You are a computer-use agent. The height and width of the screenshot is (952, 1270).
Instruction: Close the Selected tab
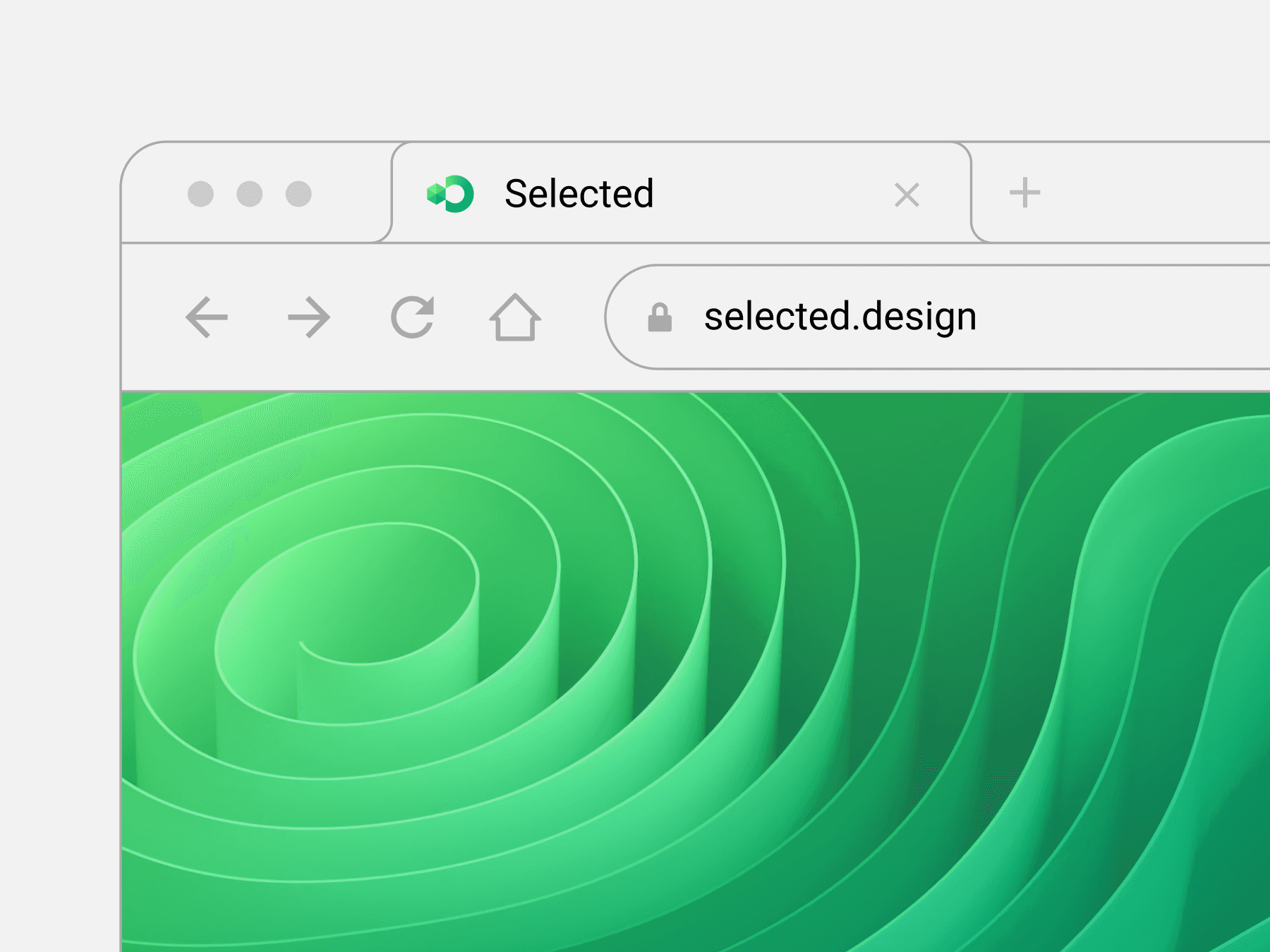[x=907, y=195]
